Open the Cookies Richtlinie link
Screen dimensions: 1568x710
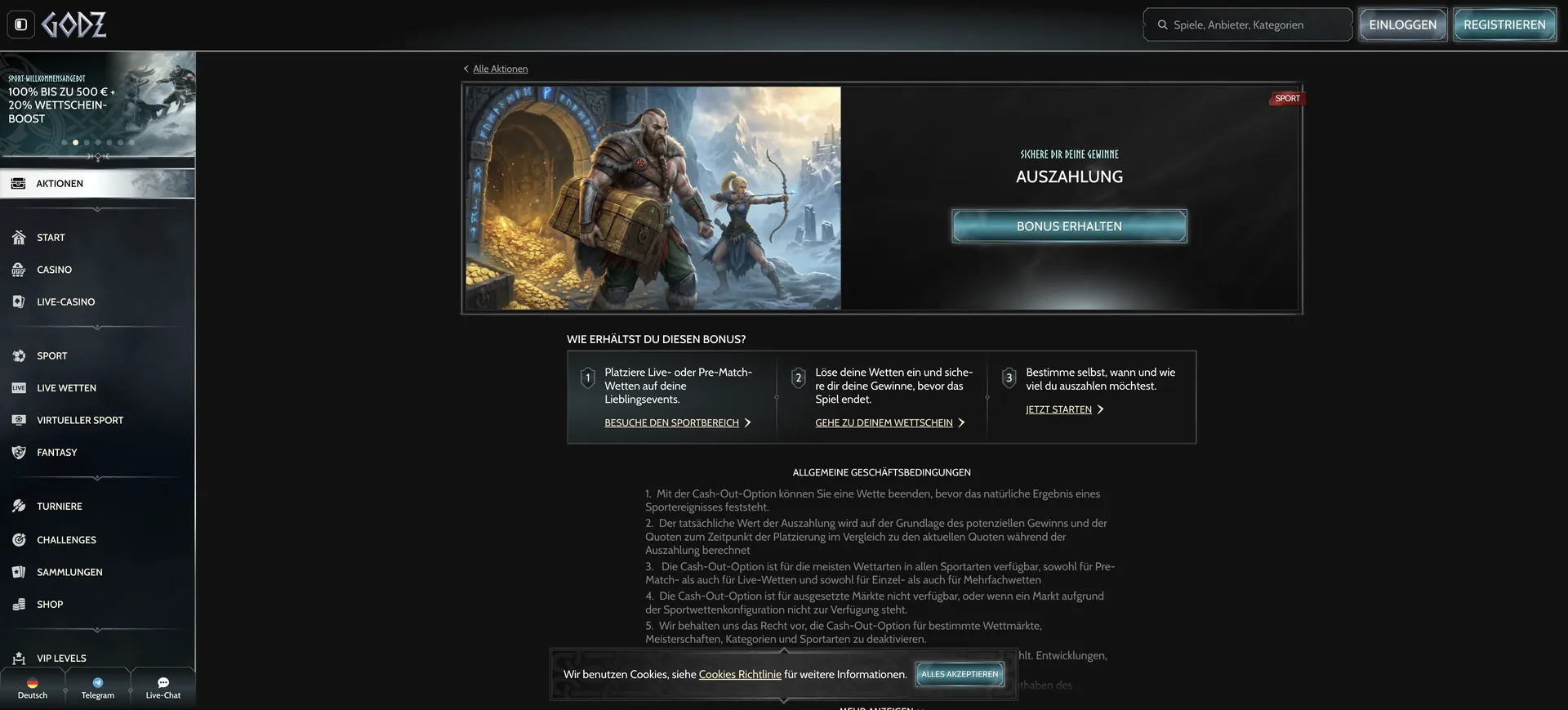740,674
